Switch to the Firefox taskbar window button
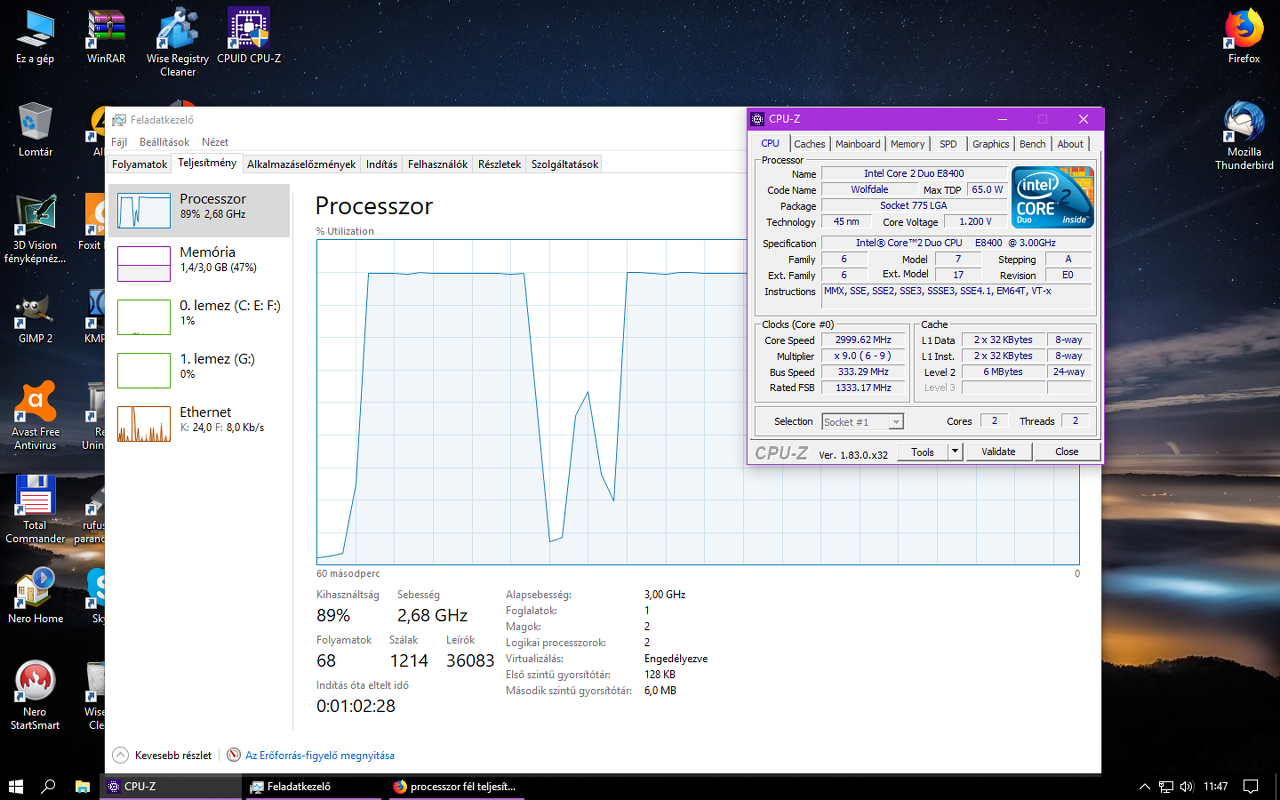The height and width of the screenshot is (800, 1280). tap(458, 786)
